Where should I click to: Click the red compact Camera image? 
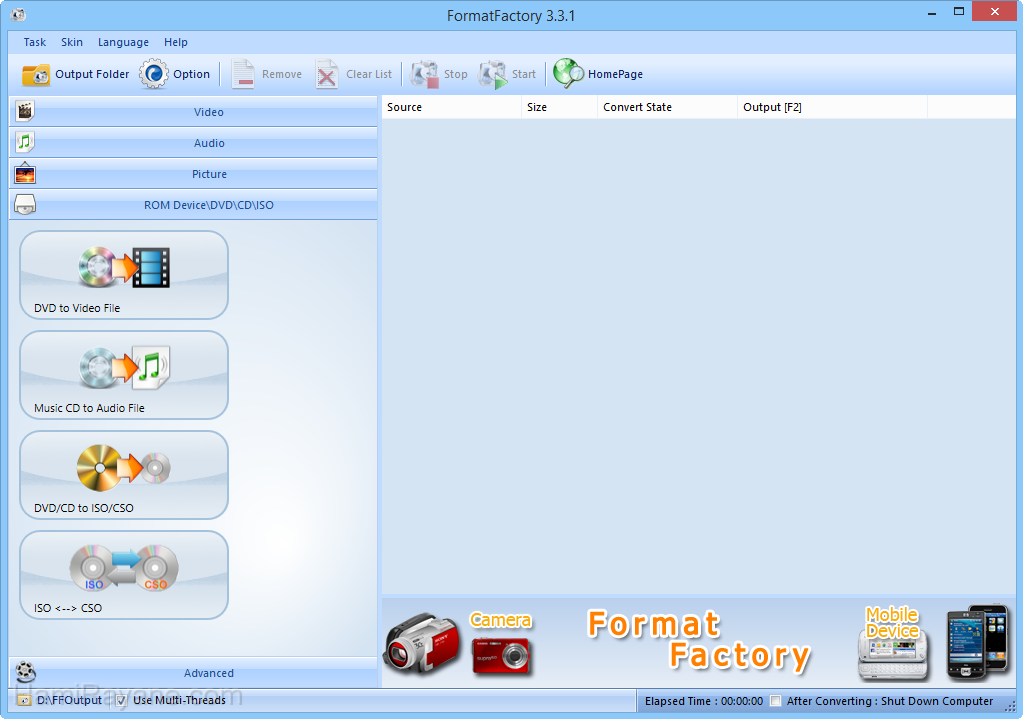(500, 656)
